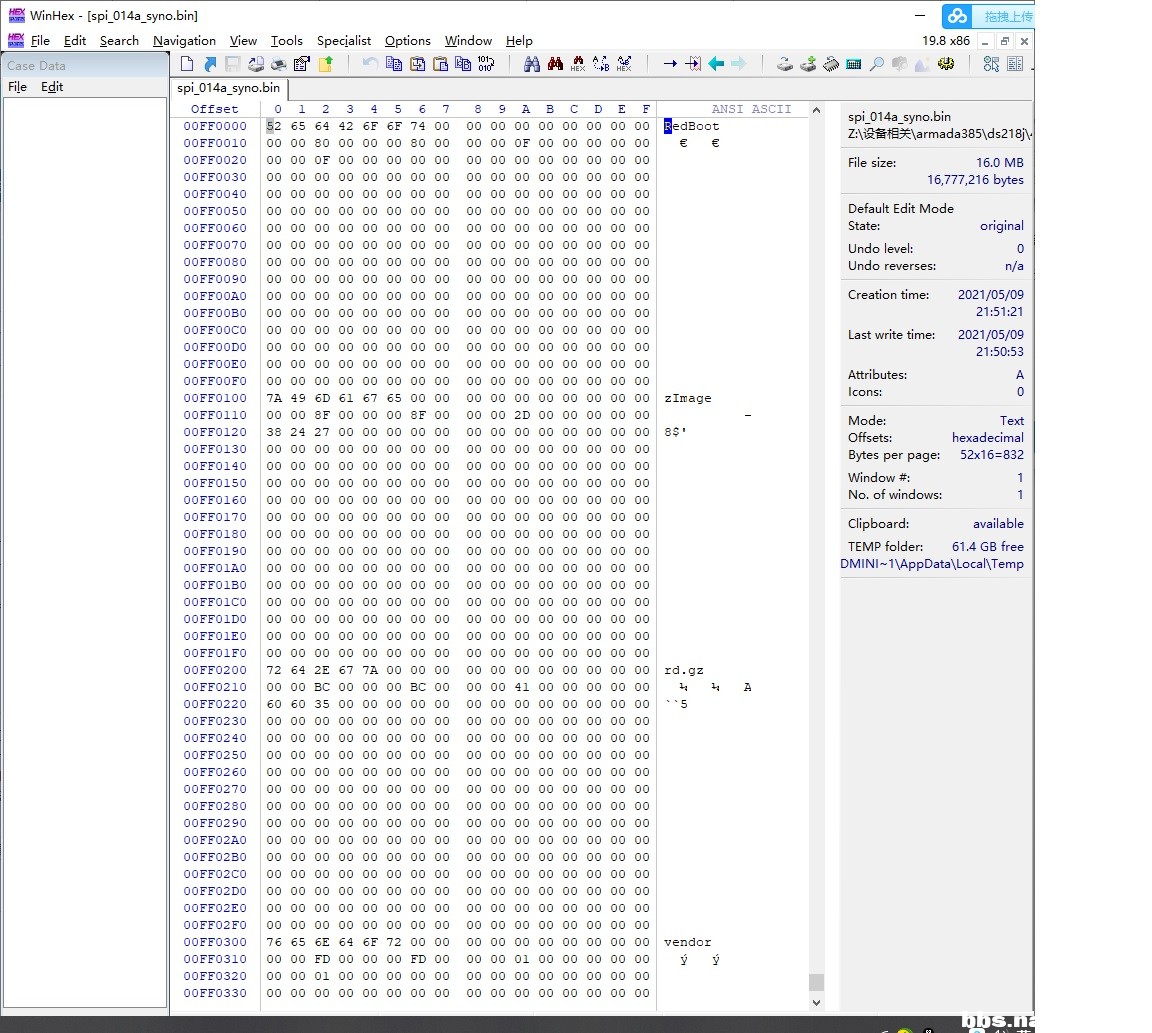This screenshot has width=1152, height=1033.
Task: Open the Options menu
Action: click(408, 40)
